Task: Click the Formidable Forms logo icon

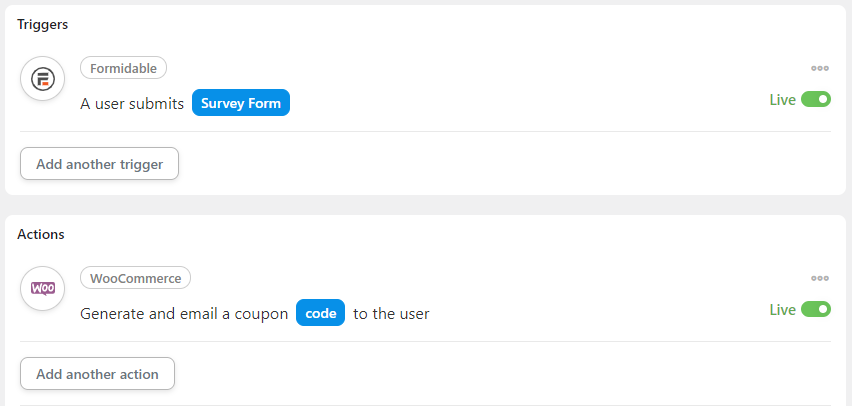Action: tap(42, 79)
